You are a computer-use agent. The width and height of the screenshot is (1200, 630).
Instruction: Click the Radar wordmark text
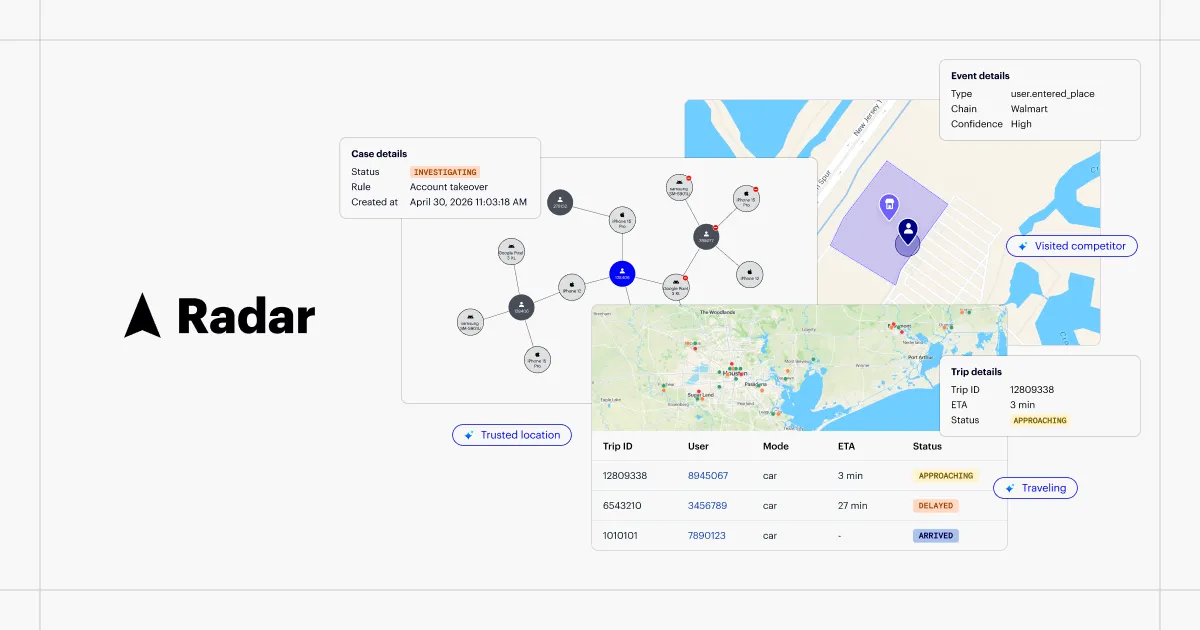pos(246,316)
